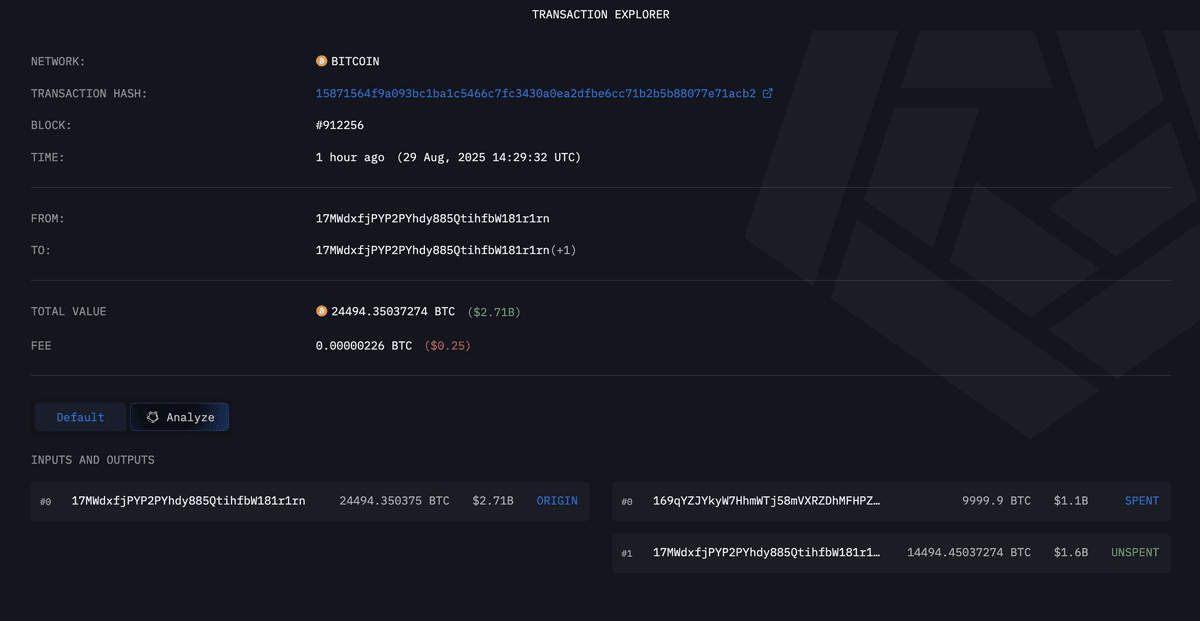This screenshot has width=1200, height=621.
Task: Click the Analyze tab's sparkle icon
Action: pos(152,417)
